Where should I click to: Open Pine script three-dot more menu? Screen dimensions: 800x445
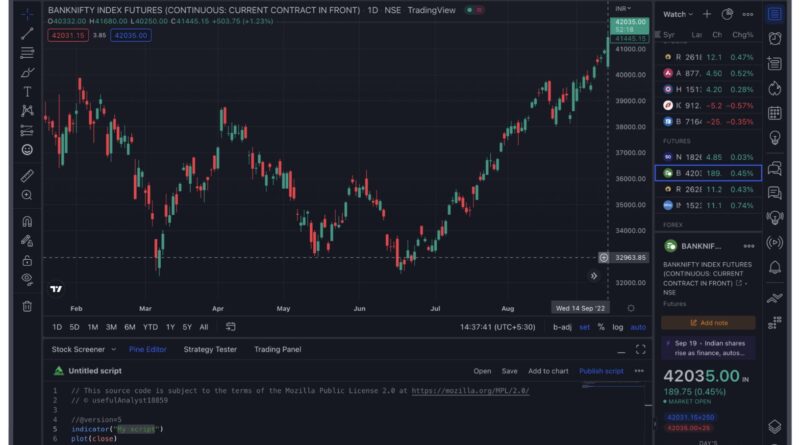tap(639, 371)
